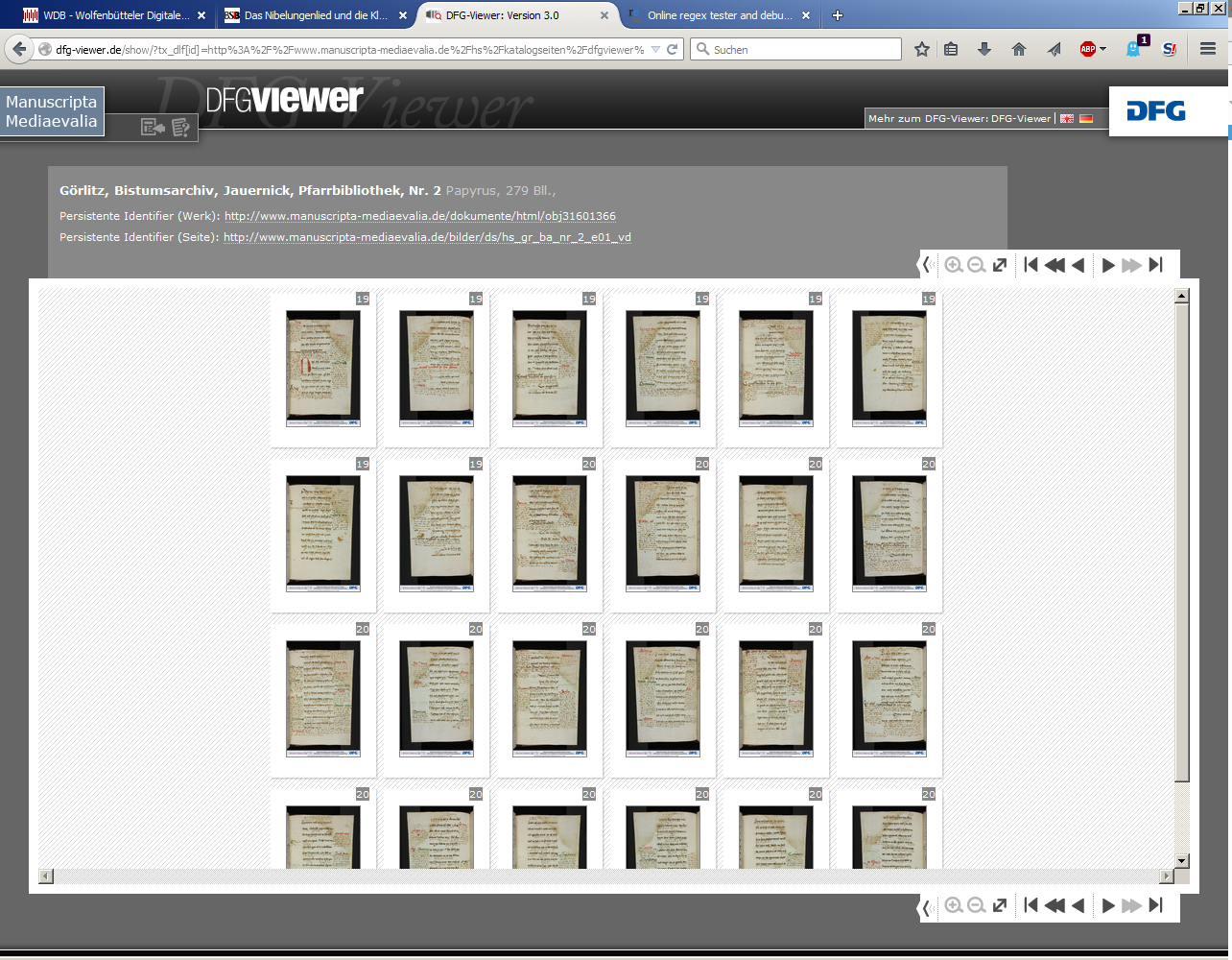Switch language with the German flag icon

[x=1086, y=119]
